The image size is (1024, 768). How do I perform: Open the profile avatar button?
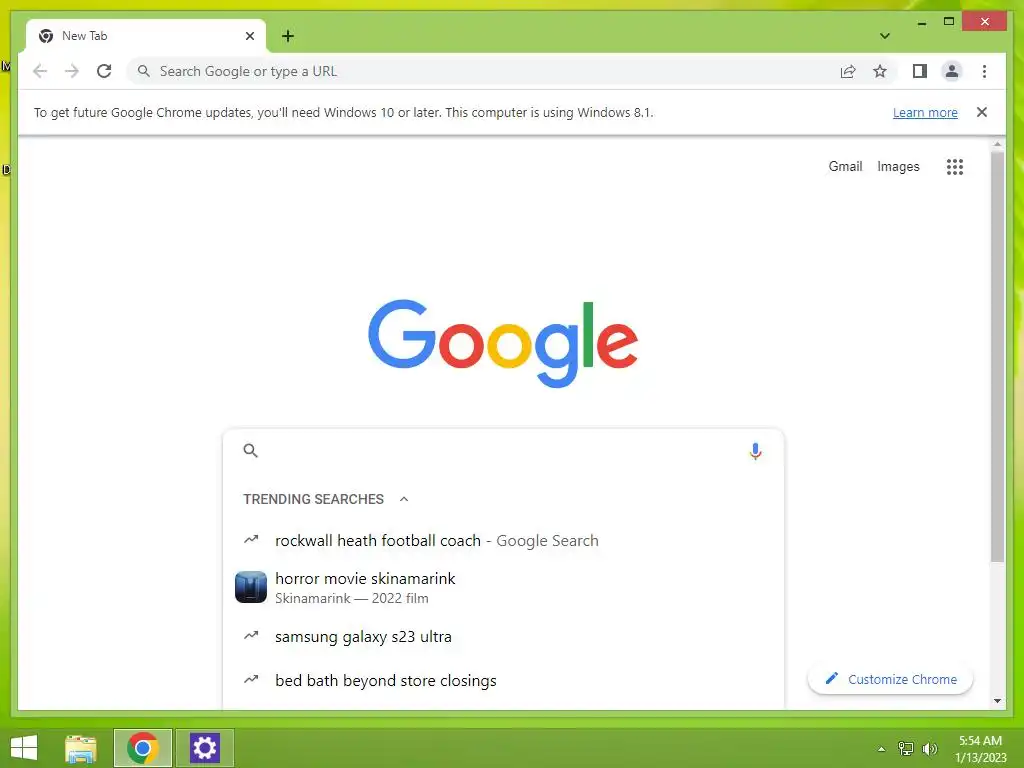pyautogui.click(x=952, y=71)
